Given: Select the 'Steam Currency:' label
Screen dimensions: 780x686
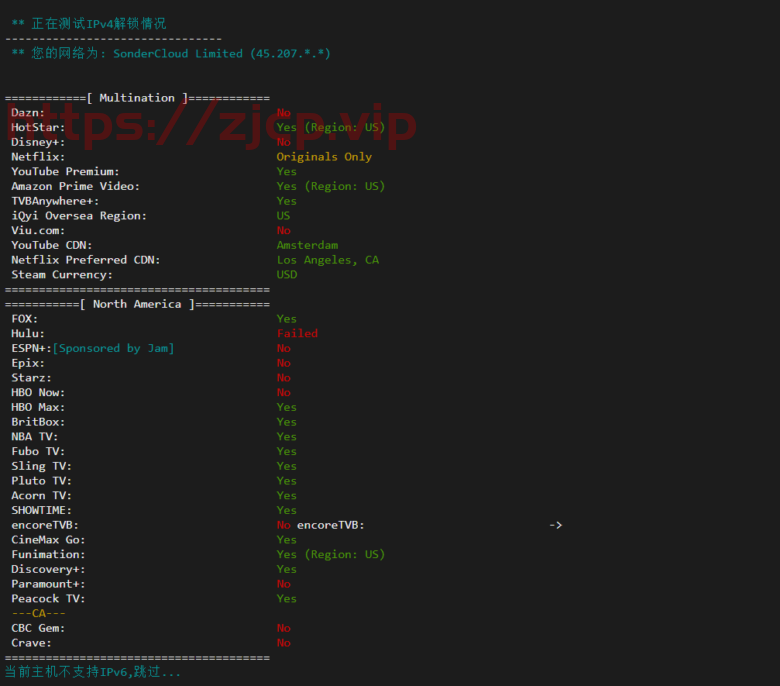Looking at the screenshot, I should coord(62,275).
